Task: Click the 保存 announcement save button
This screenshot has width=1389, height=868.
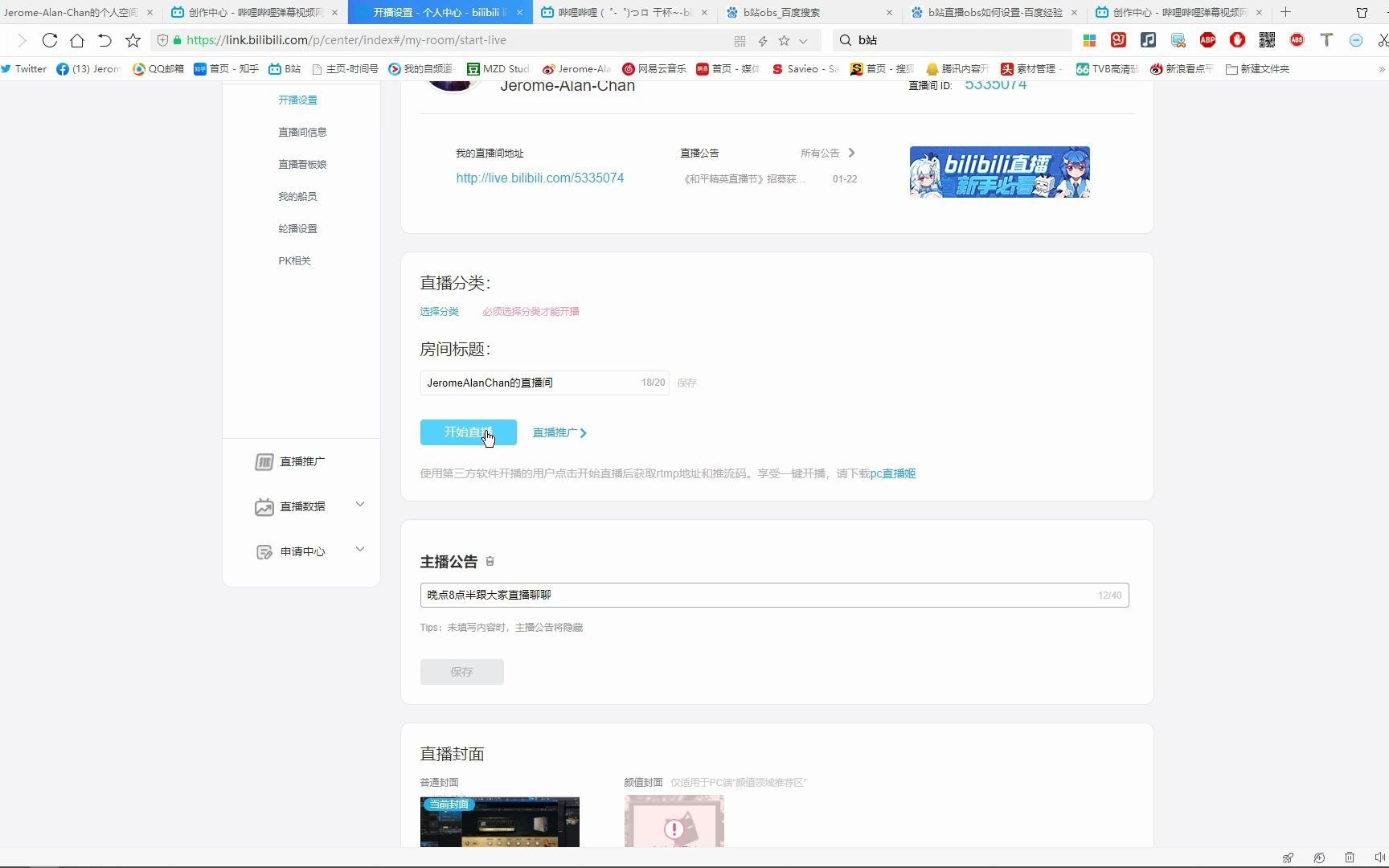Action: 462,672
